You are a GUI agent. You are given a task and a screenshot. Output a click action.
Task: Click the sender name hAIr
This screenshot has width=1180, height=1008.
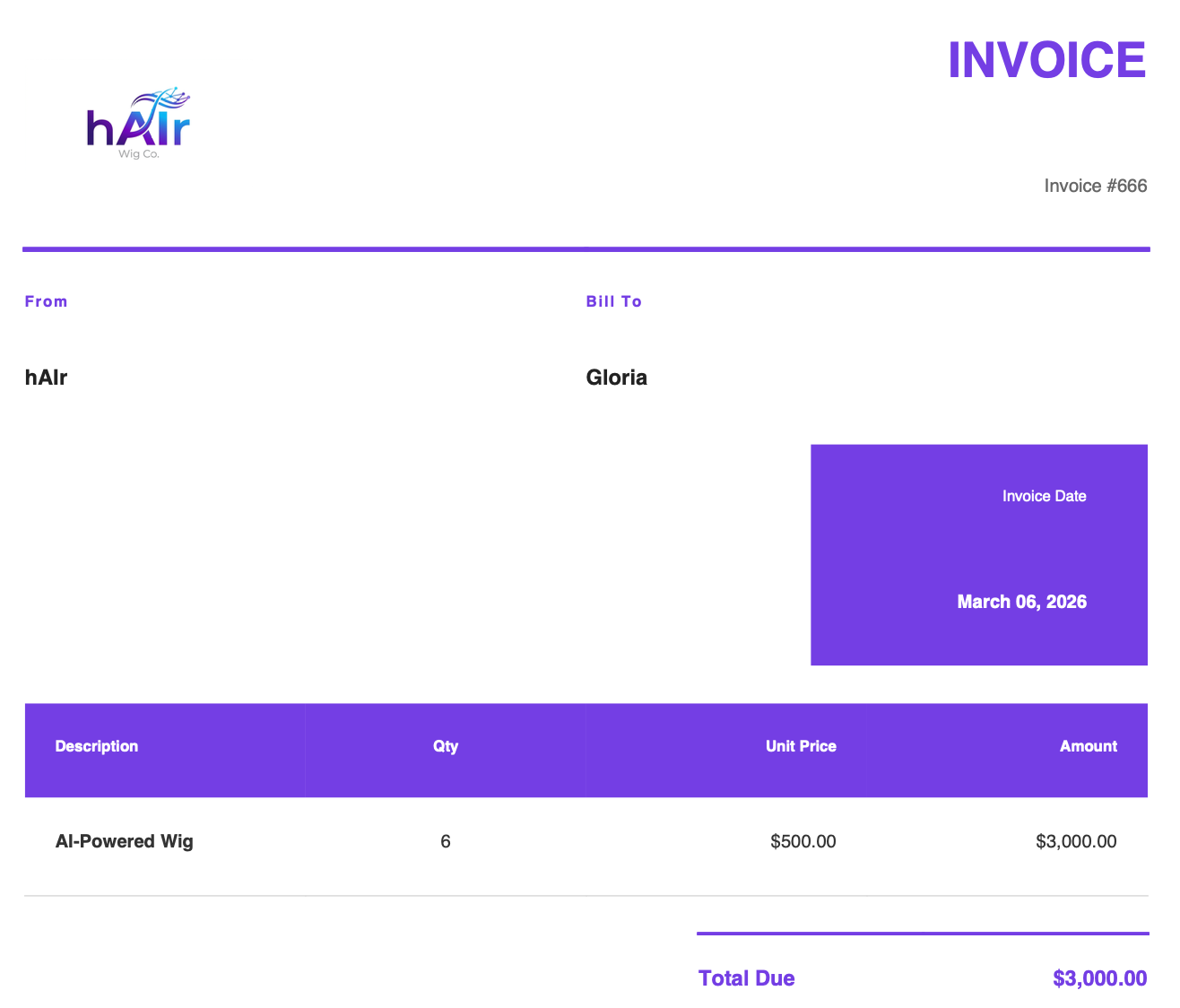click(x=47, y=378)
